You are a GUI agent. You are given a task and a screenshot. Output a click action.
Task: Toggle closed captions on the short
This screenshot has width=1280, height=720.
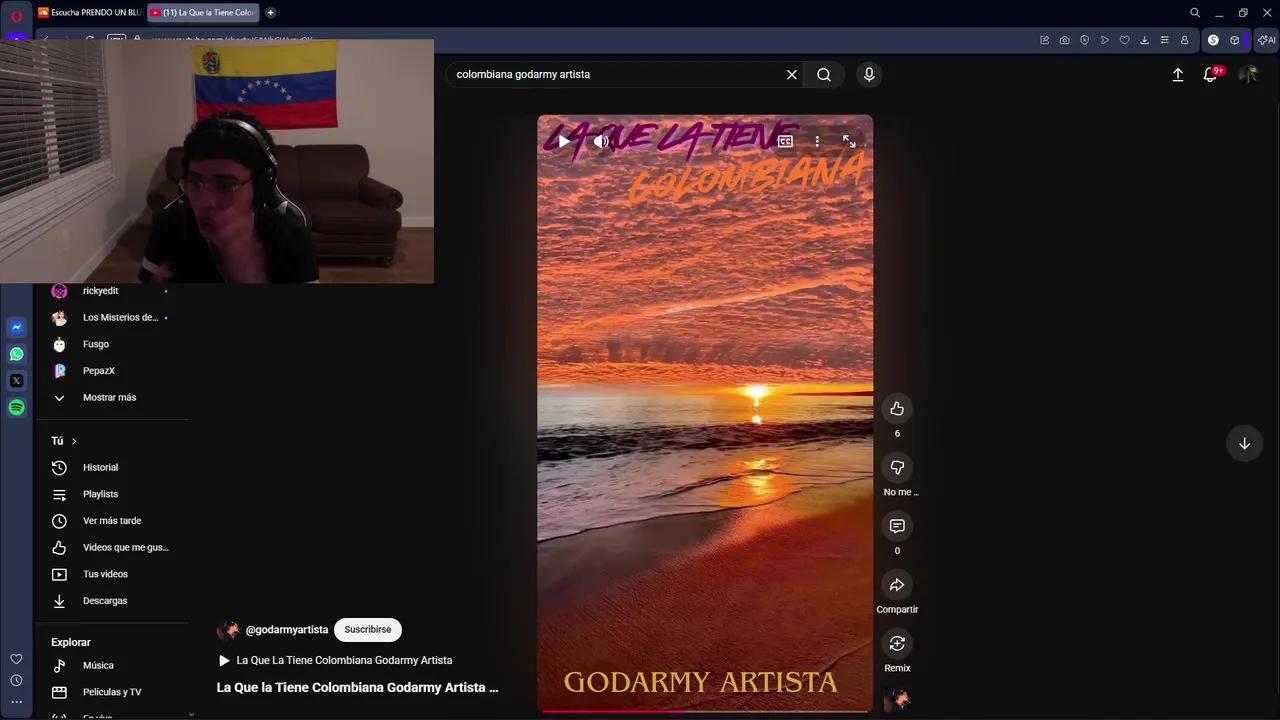click(x=785, y=142)
